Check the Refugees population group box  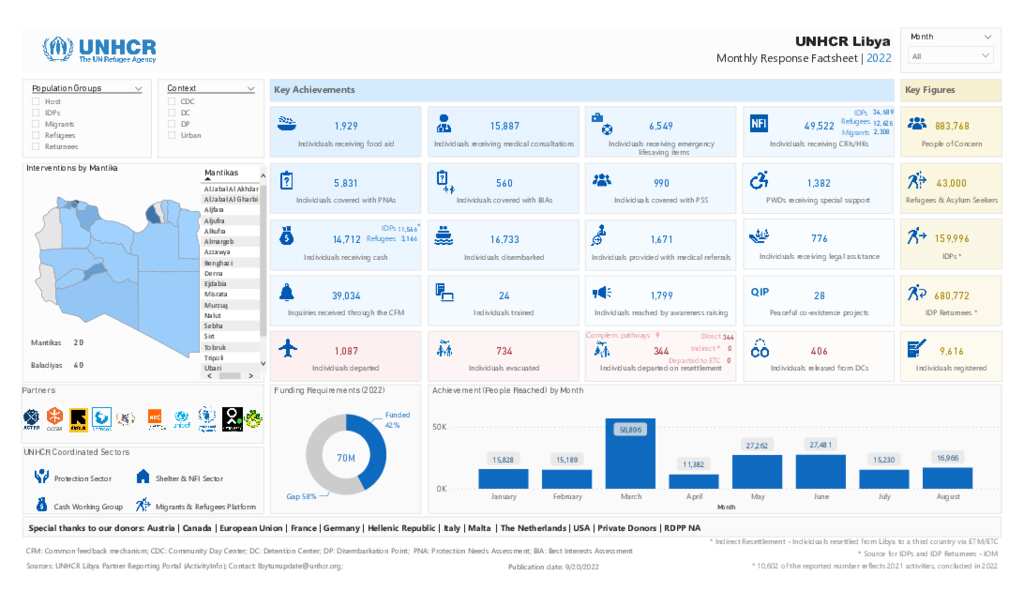[x=36, y=135]
